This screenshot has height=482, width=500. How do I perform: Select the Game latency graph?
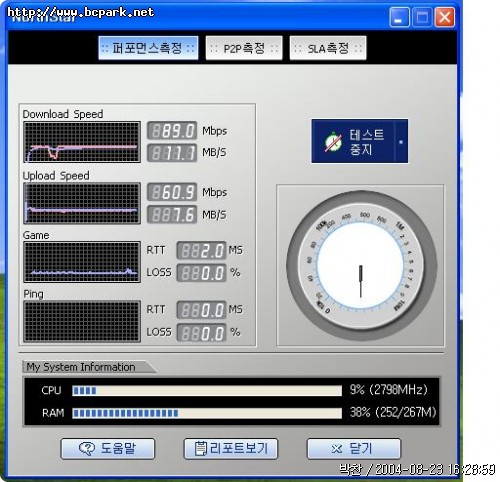coord(82,262)
